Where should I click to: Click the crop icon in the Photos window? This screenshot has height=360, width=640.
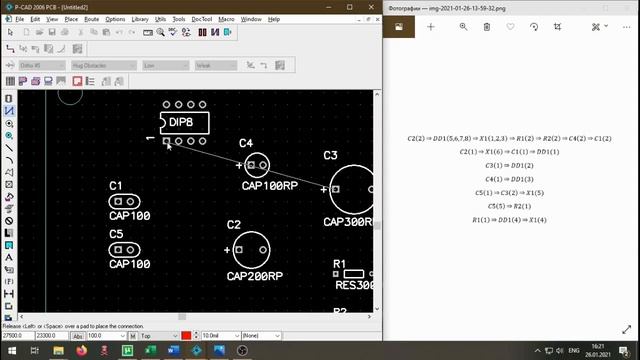[558, 27]
